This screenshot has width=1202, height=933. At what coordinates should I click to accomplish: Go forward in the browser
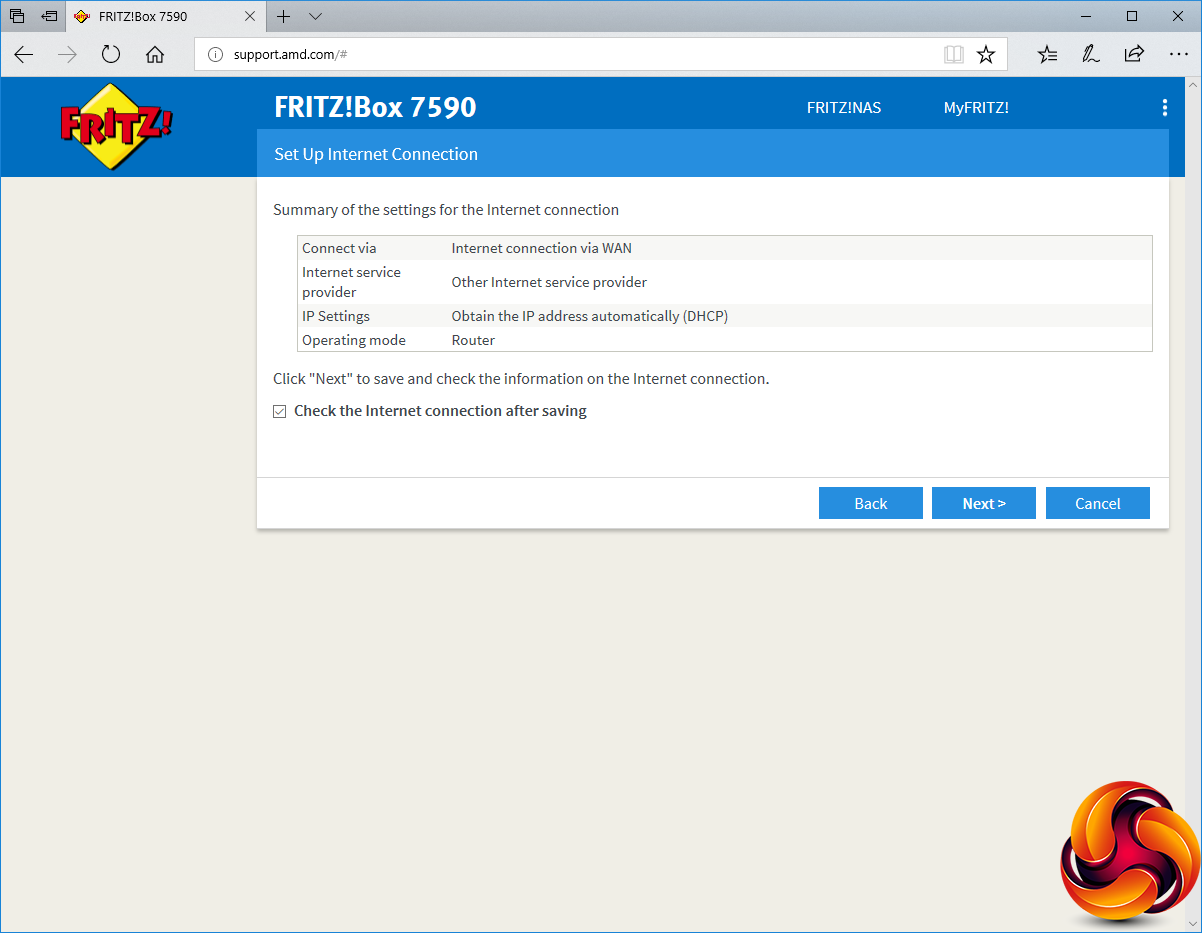68,55
